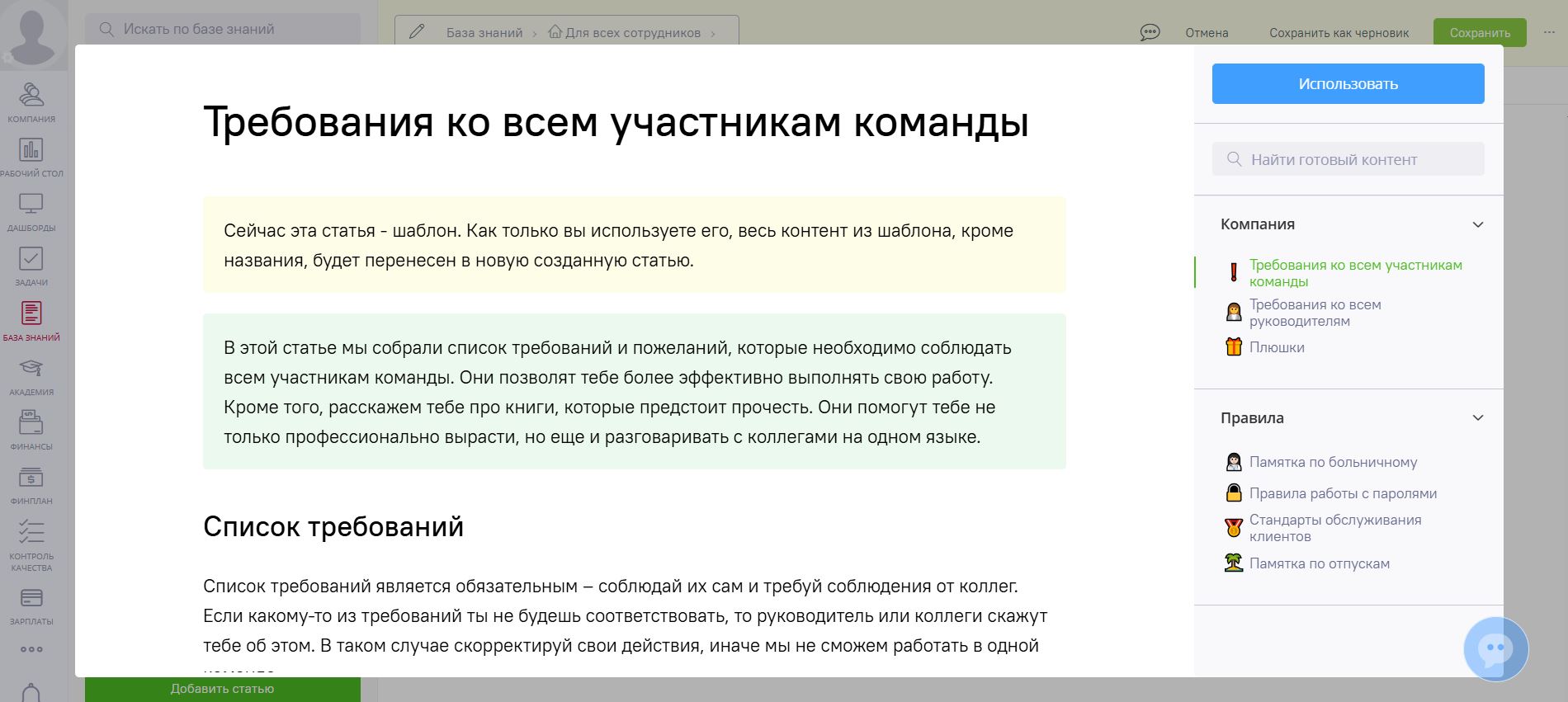Open Зарплаты sidebar section
The width and height of the screenshot is (1568, 702).
pyautogui.click(x=31, y=605)
